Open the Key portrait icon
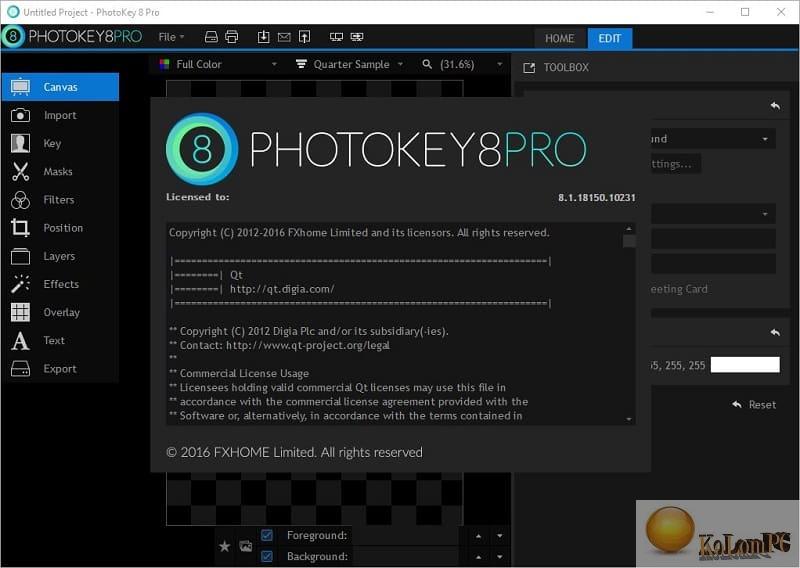Image resolution: width=800 pixels, height=568 pixels. point(20,143)
